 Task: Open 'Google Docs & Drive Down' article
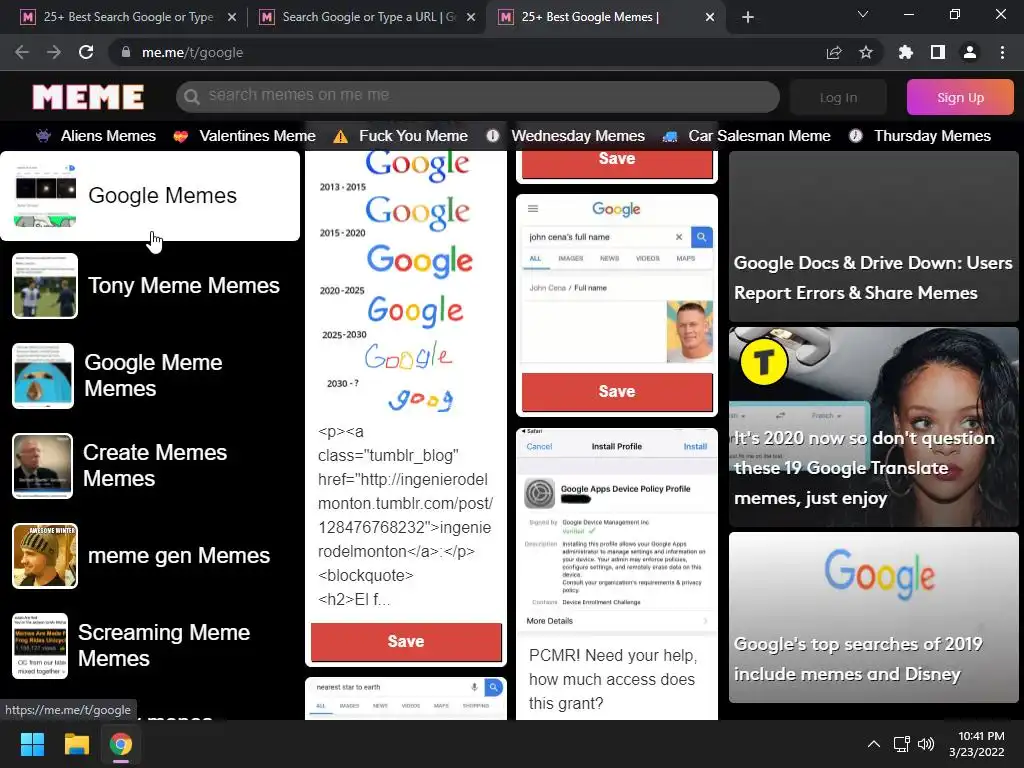click(874, 236)
